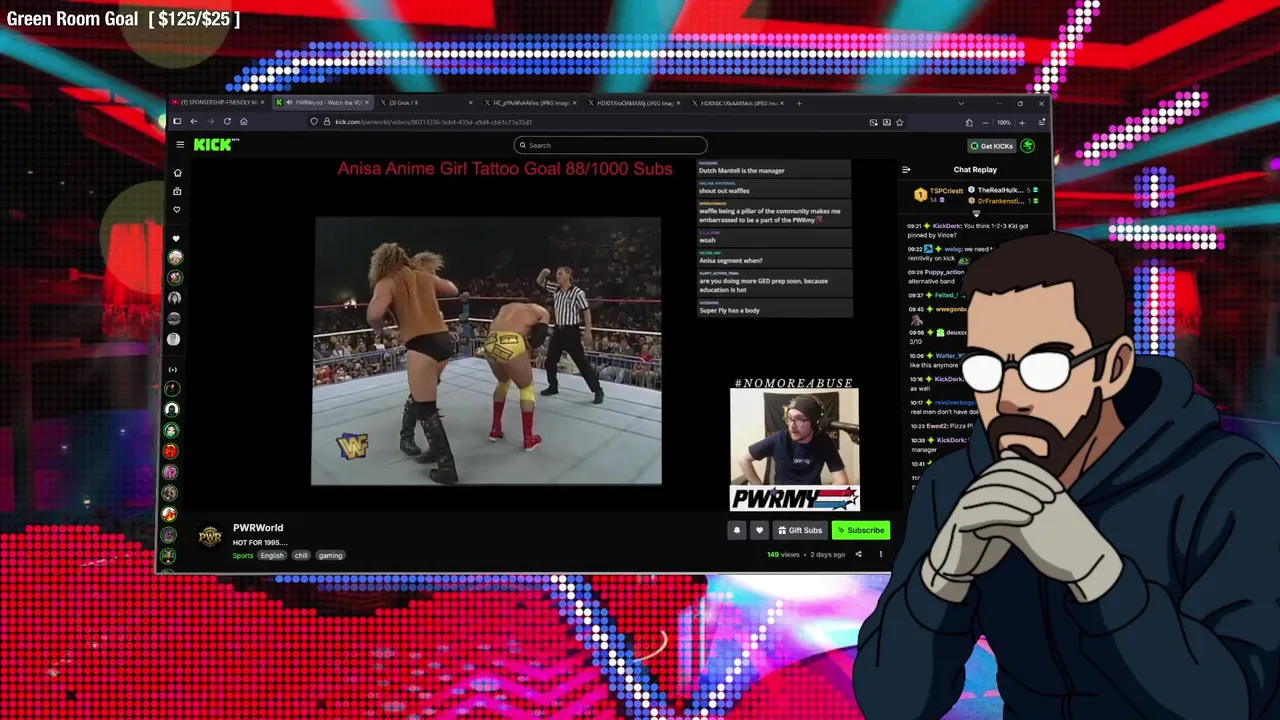Click TSPCriesIt in the gifter leaderboard
Viewport: 1280px width, 720px height.
pyautogui.click(x=946, y=191)
